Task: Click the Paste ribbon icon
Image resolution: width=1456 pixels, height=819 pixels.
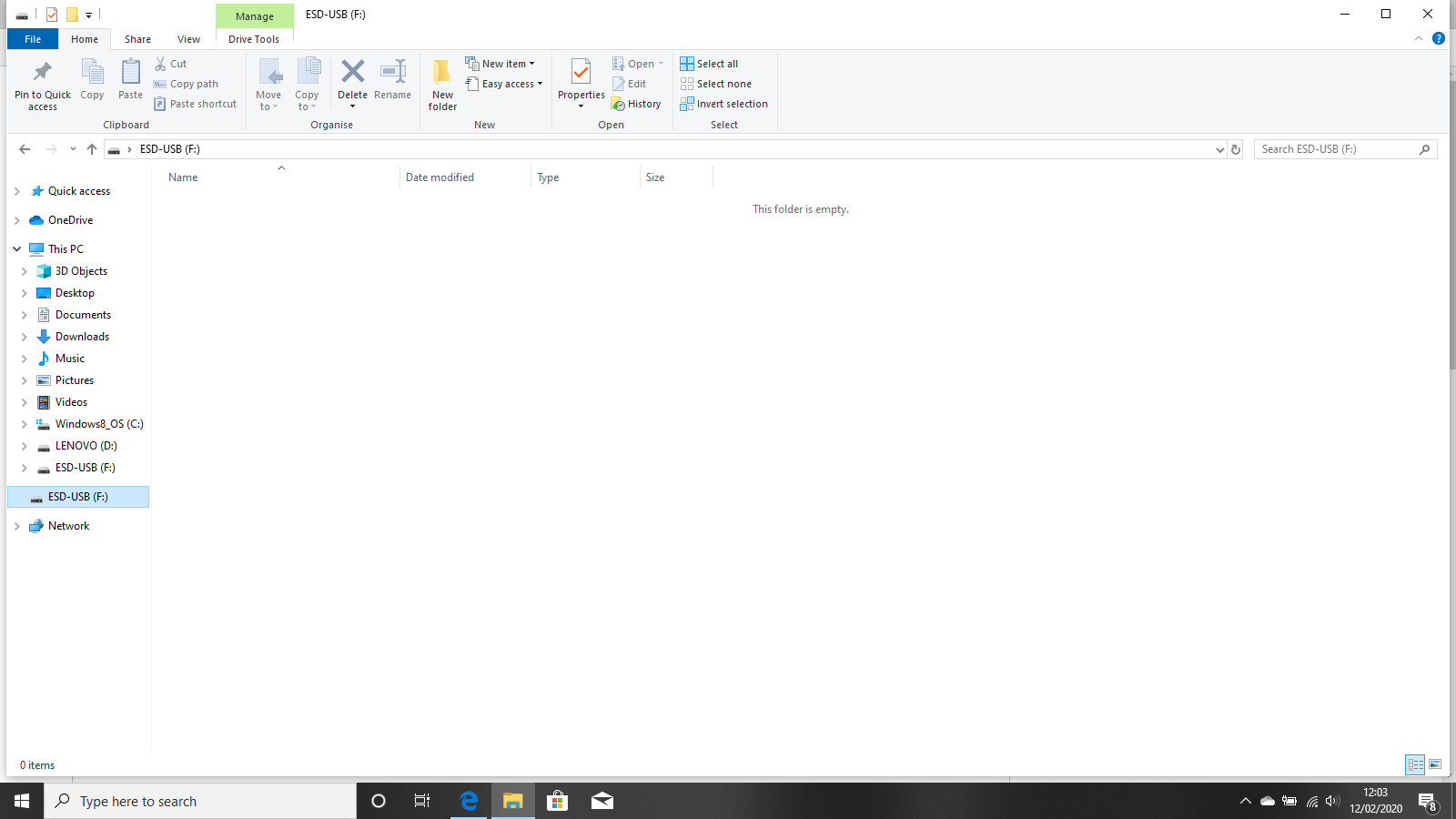Action: 130,72
